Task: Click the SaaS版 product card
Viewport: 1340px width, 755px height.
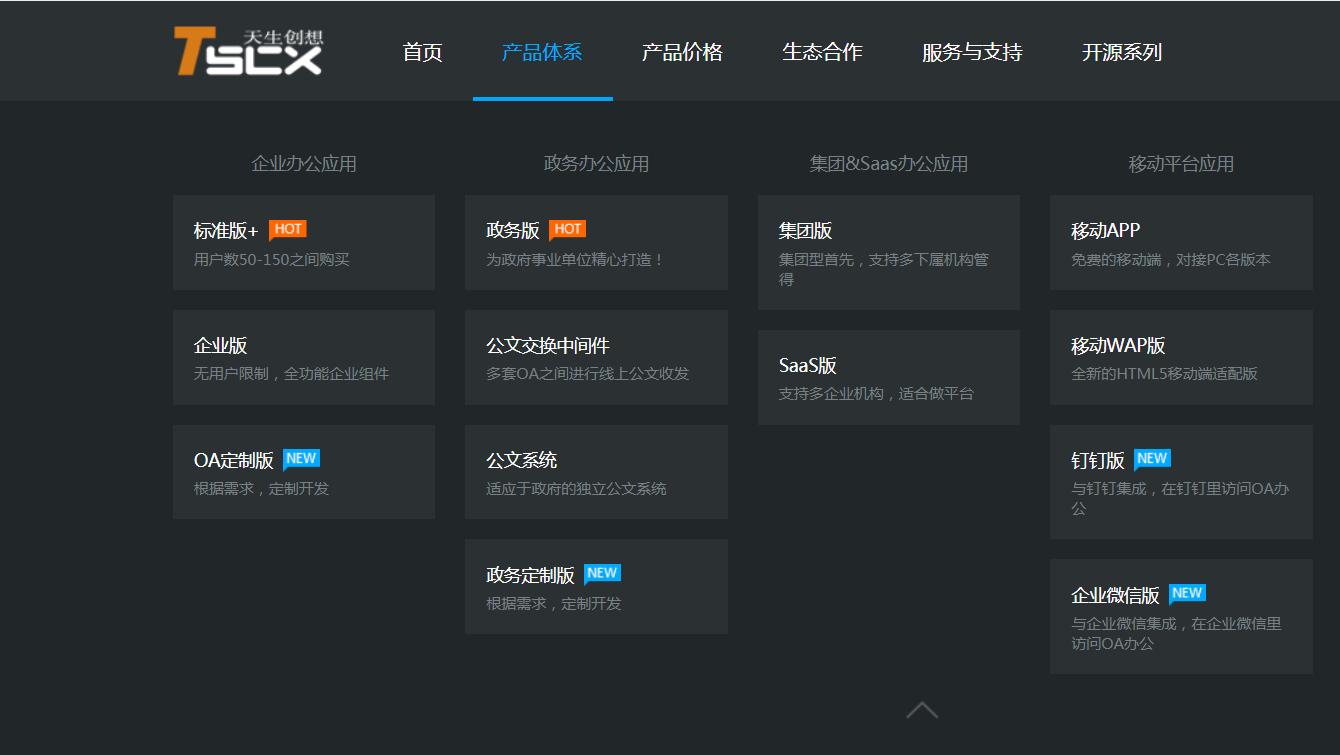Action: pos(888,377)
